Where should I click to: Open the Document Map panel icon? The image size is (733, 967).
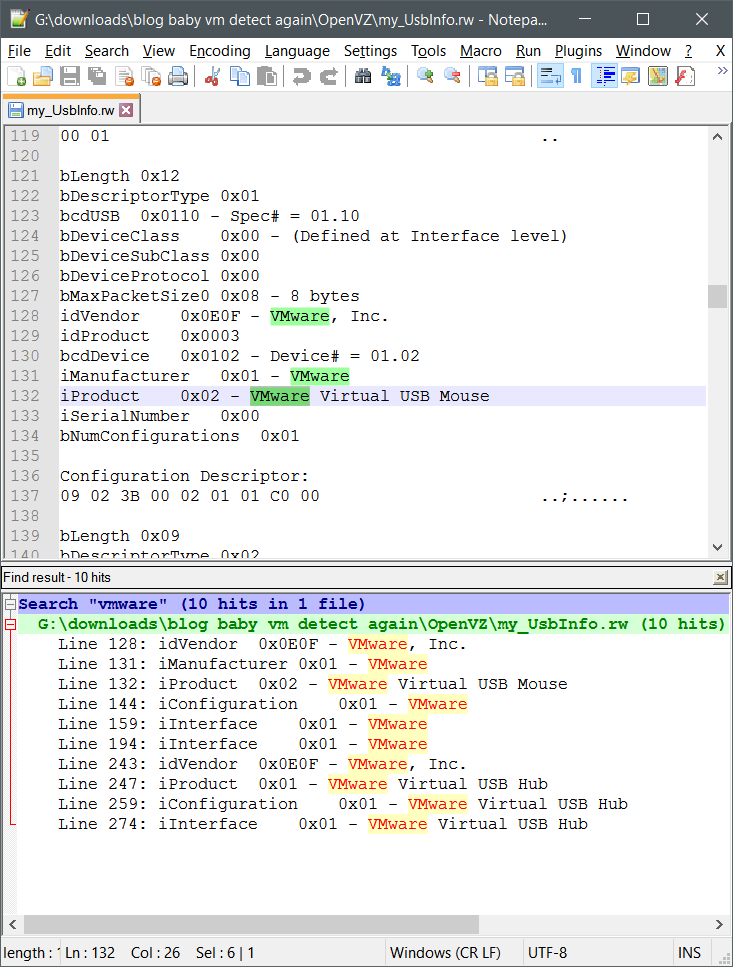658,76
